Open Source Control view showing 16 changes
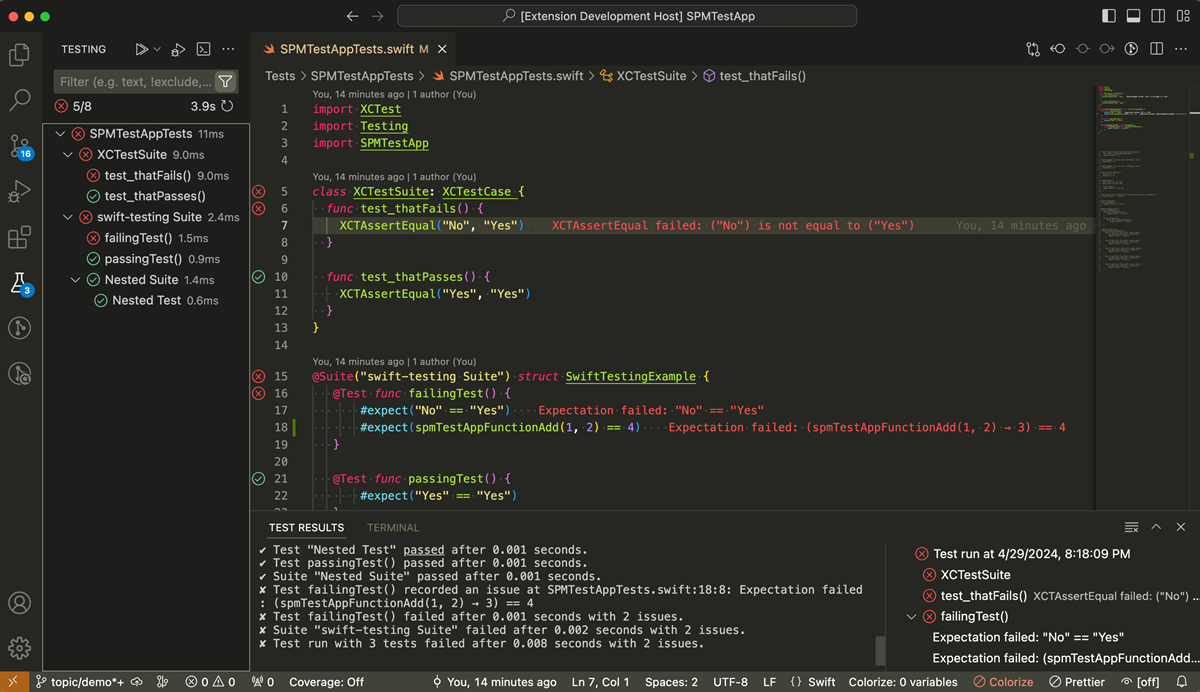Screen dimensions: 1200x692 click(20, 146)
